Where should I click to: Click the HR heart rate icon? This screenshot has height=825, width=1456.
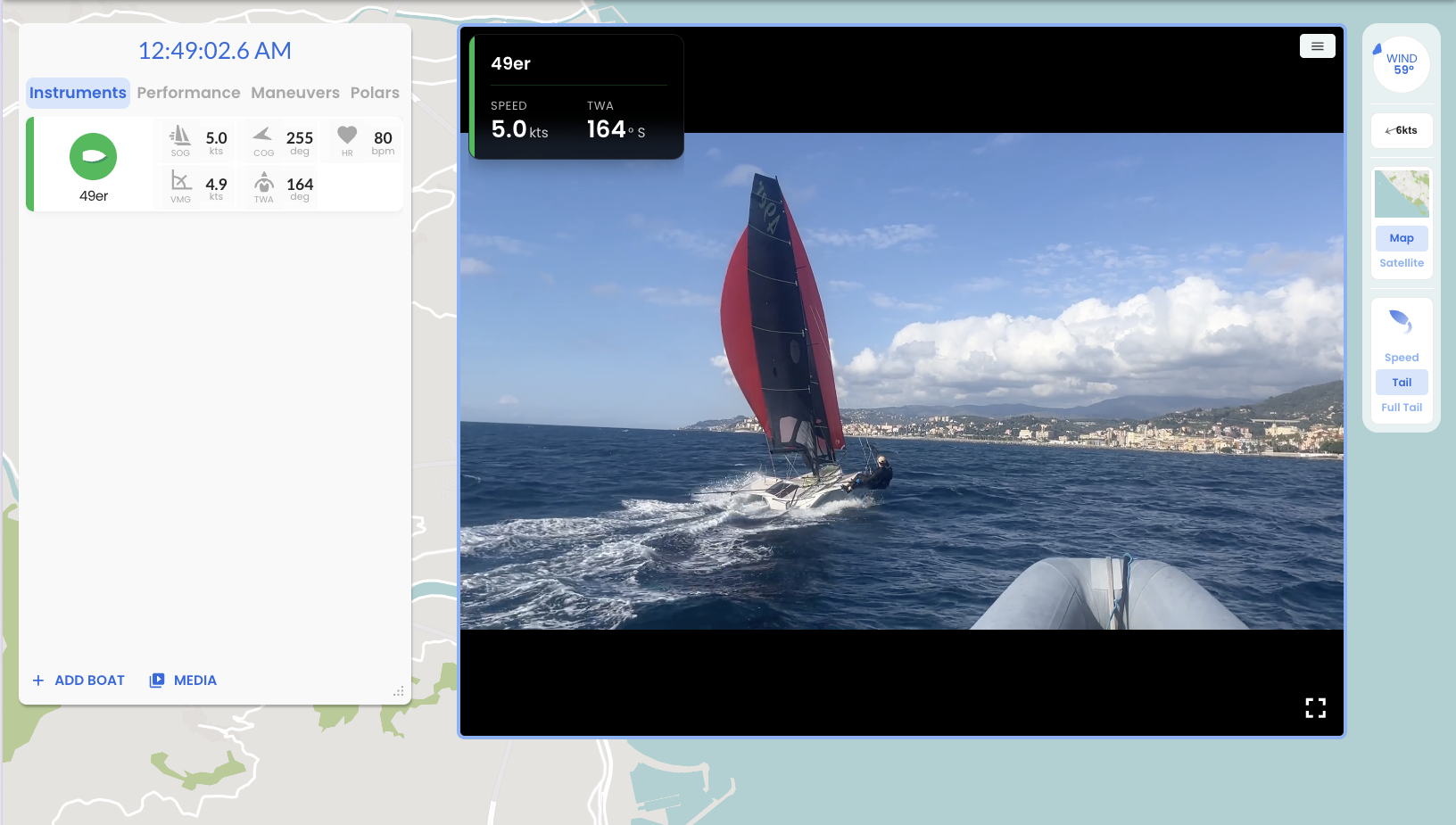(346, 136)
